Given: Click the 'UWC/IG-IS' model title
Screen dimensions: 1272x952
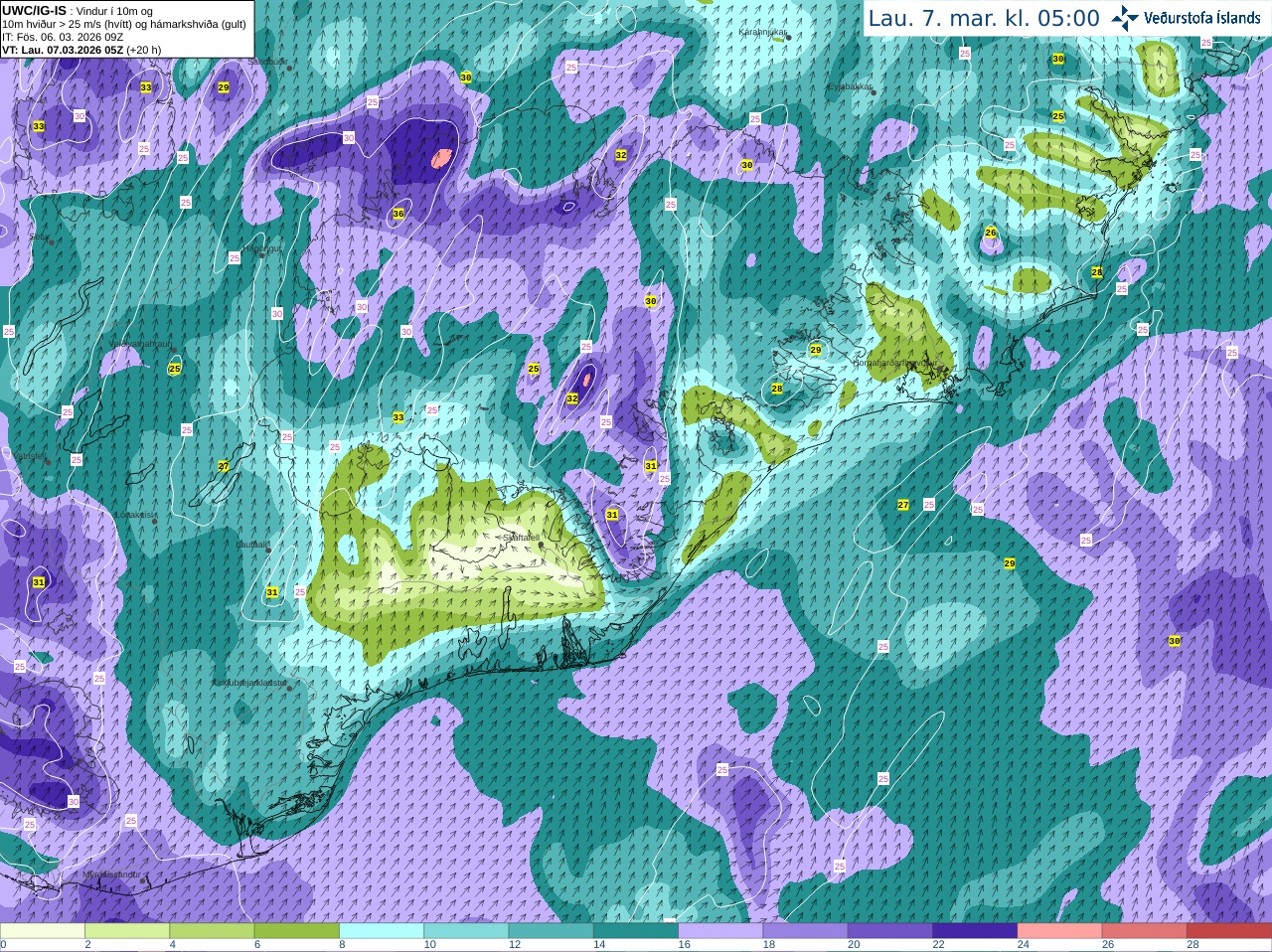Looking at the screenshot, I should (x=34, y=10).
